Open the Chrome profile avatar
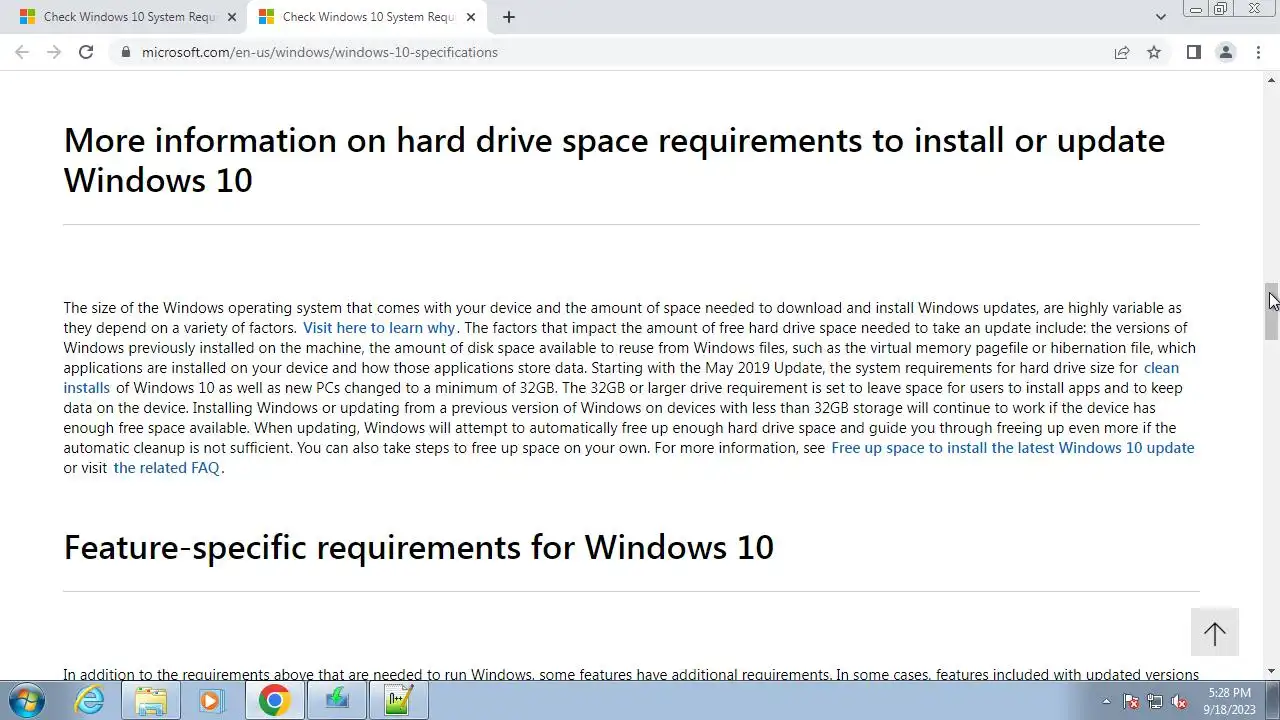The height and width of the screenshot is (720, 1280). pyautogui.click(x=1226, y=52)
